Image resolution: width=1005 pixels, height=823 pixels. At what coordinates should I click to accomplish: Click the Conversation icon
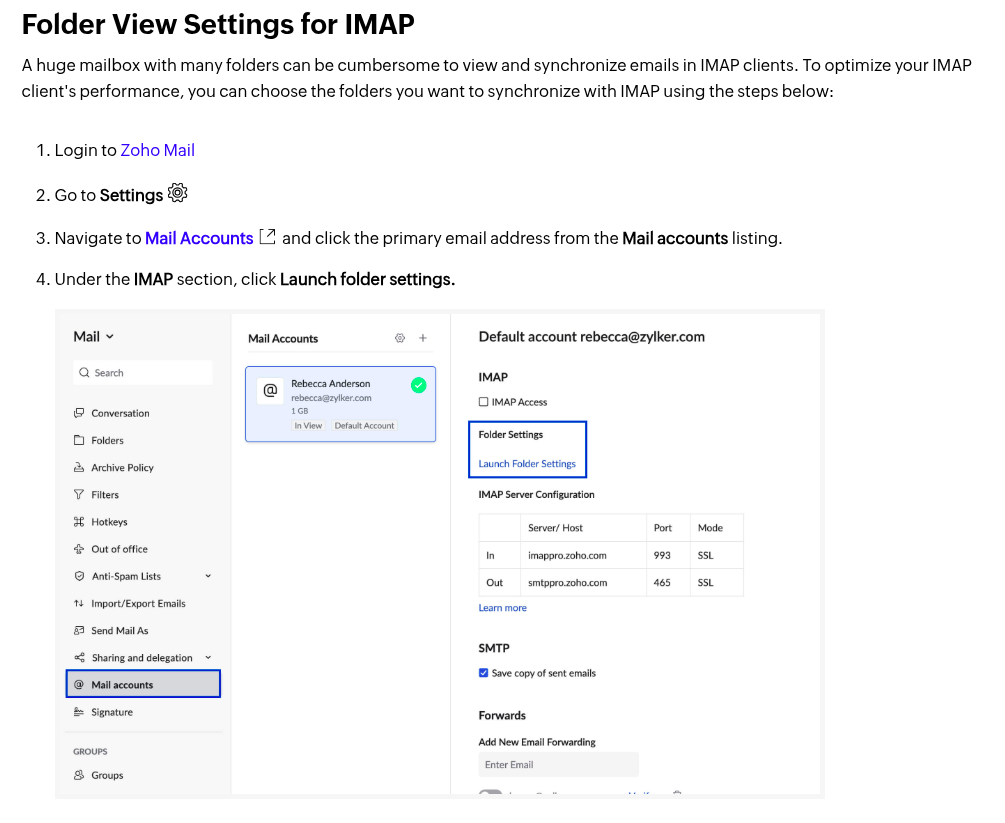click(x=79, y=413)
